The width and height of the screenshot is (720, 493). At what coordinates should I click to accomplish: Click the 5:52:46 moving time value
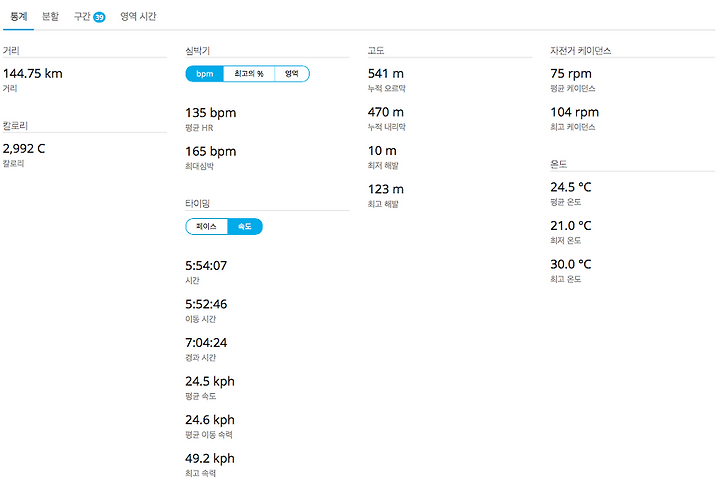pos(206,304)
